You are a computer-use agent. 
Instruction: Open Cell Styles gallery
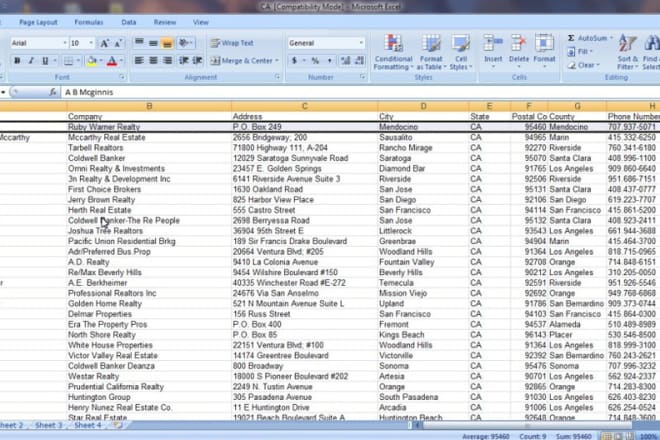(x=461, y=52)
